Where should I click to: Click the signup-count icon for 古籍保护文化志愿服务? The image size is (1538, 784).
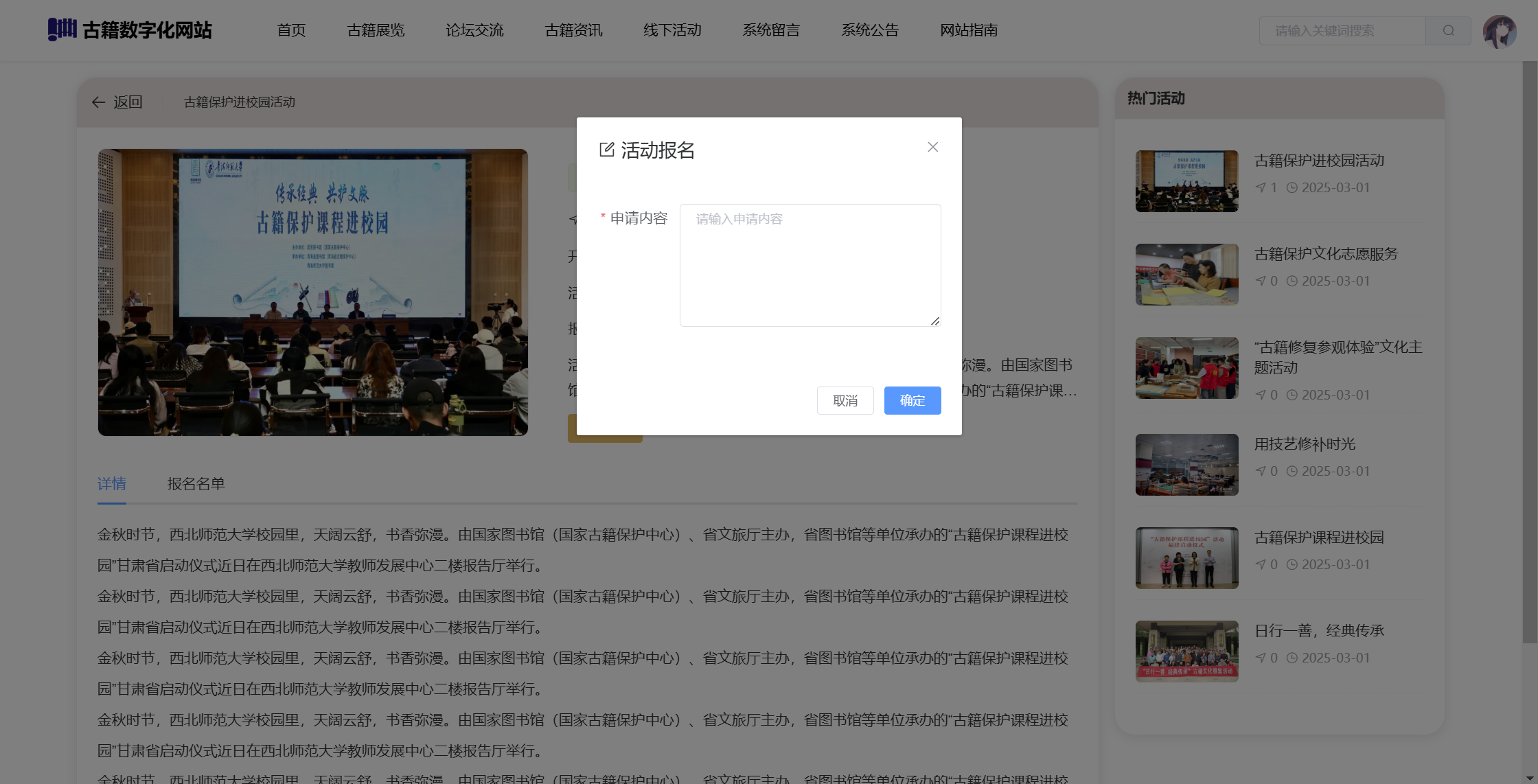(x=1261, y=281)
